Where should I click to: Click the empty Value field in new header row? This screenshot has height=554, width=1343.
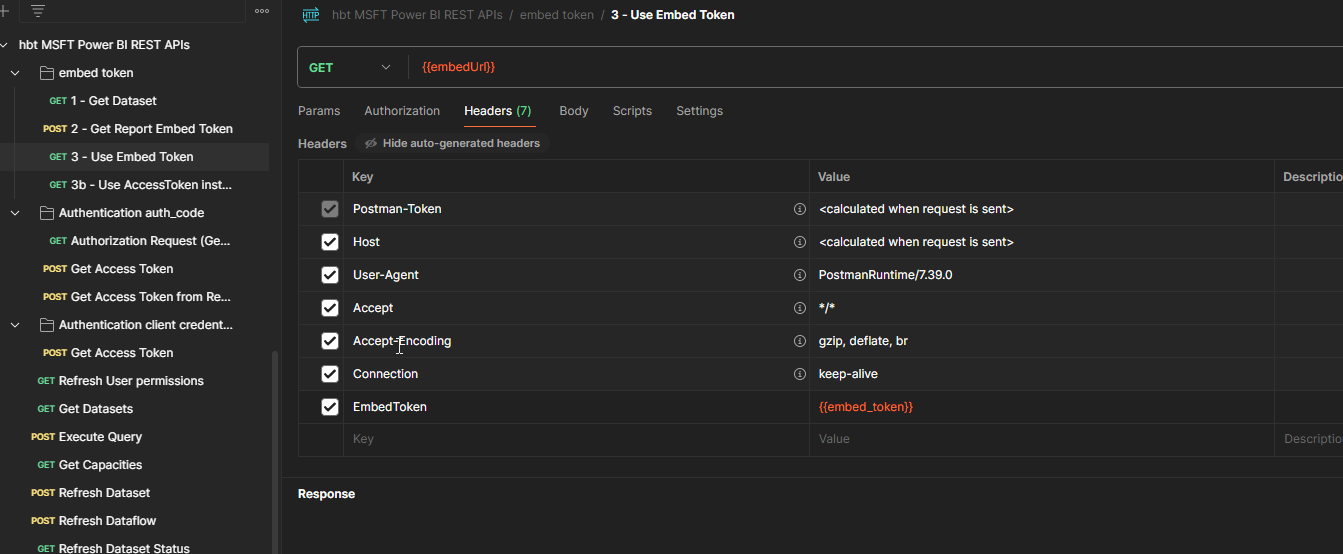(1042, 439)
